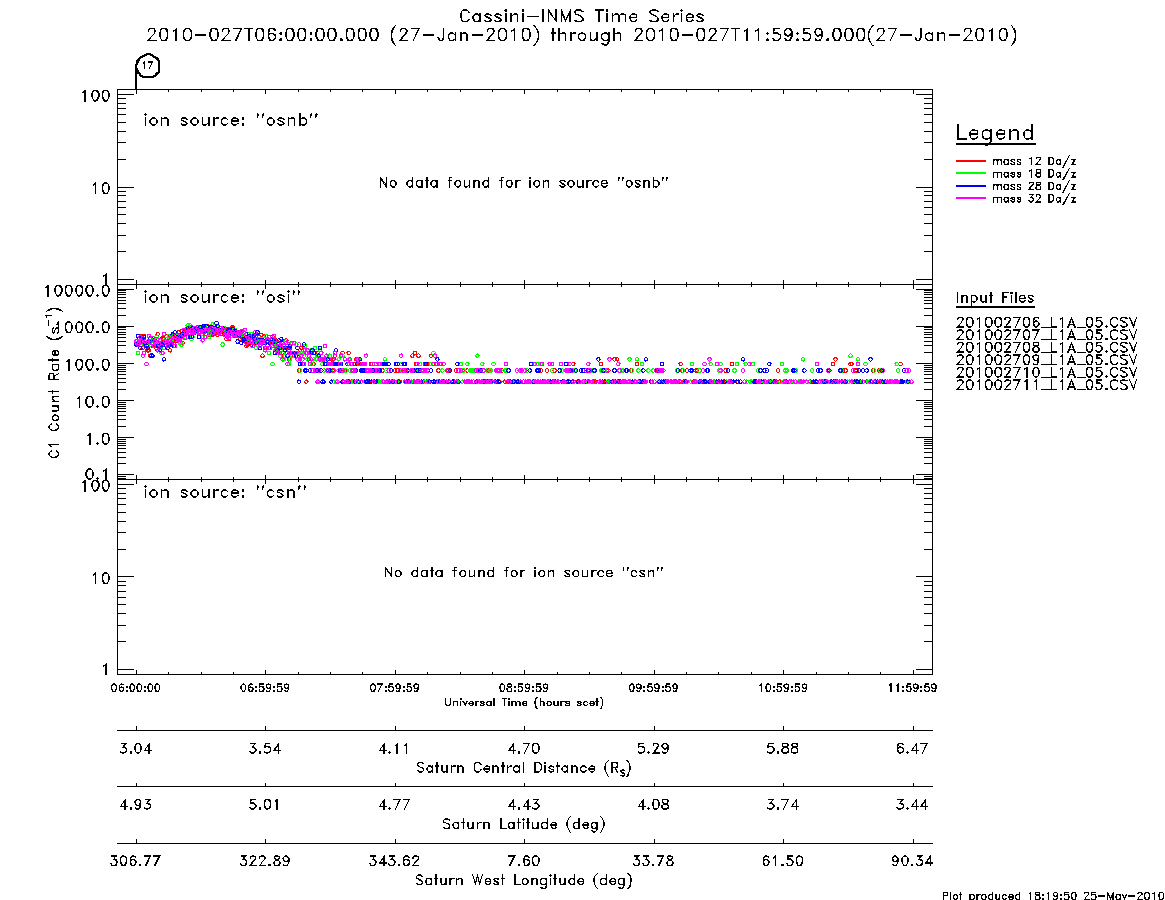Select input file 201002711_L1A_05.CSV
Viewport: 1165px width, 900px height.
click(x=1046, y=385)
